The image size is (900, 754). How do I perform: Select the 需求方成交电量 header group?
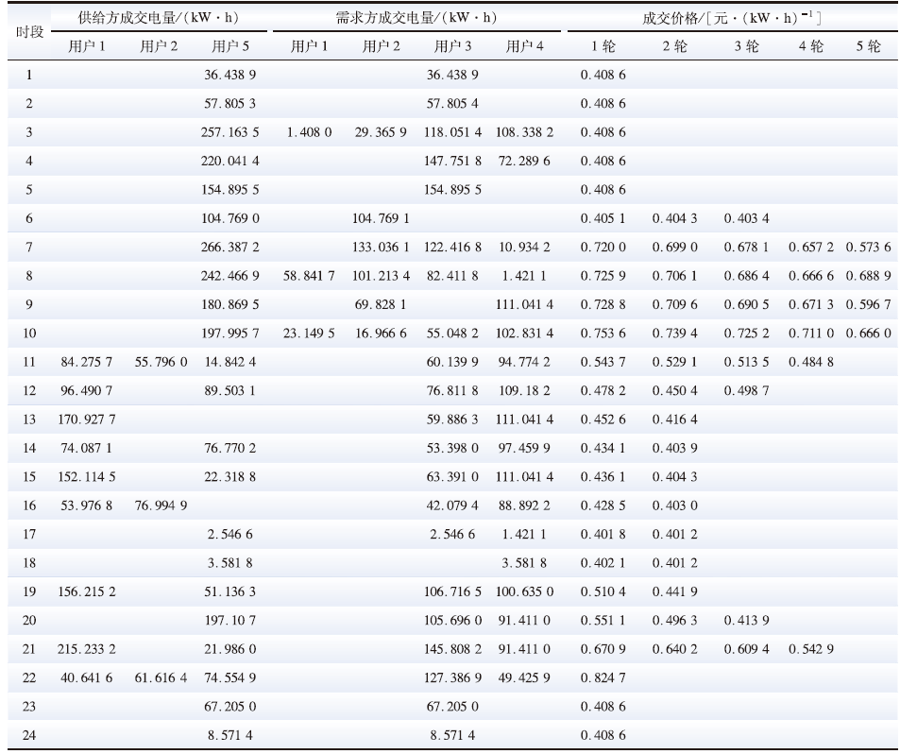pyautogui.click(x=416, y=18)
